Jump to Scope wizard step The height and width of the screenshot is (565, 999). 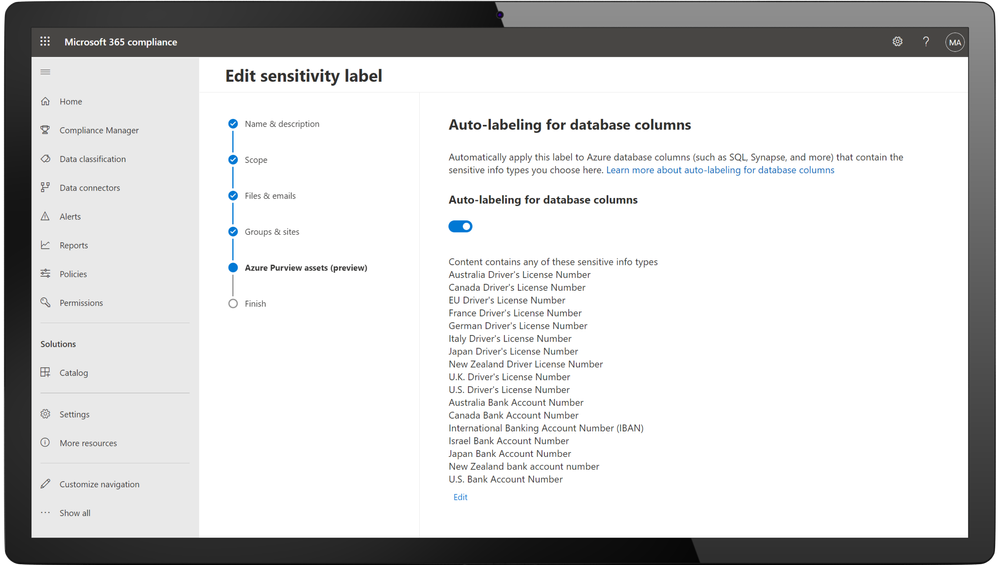(255, 160)
